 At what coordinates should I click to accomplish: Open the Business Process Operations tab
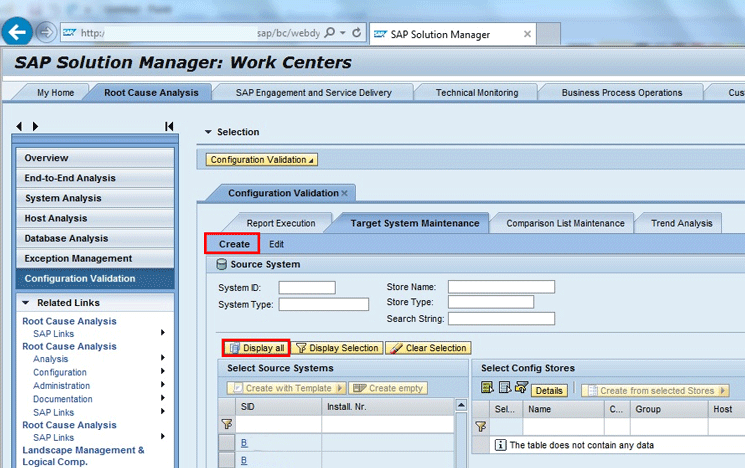tap(621, 93)
